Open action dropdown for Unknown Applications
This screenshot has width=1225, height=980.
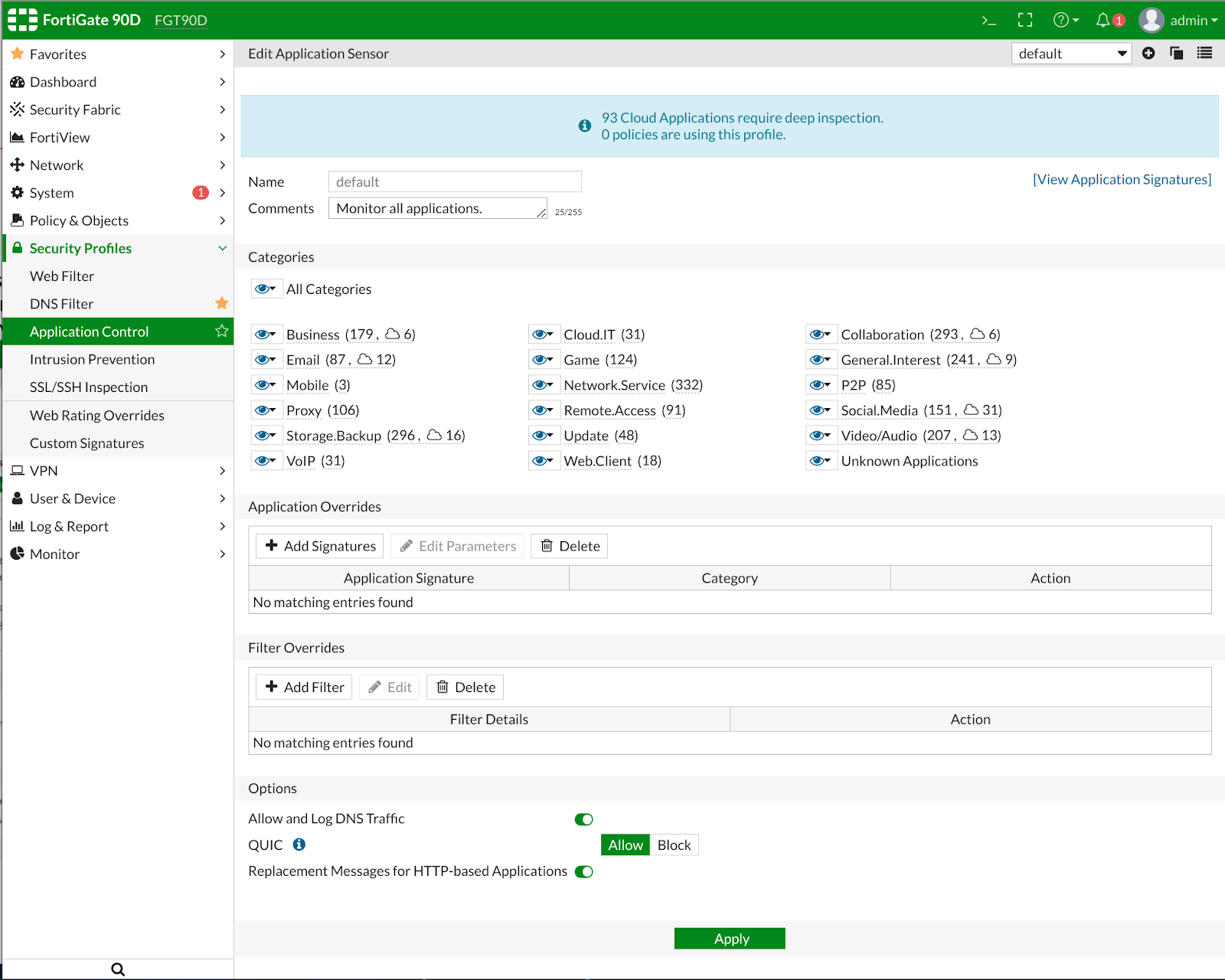point(821,460)
